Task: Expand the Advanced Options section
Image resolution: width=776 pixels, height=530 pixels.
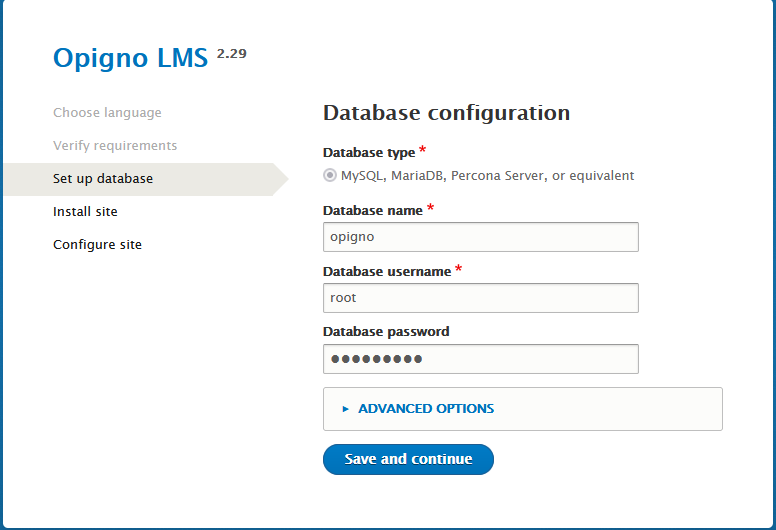Action: (x=425, y=409)
